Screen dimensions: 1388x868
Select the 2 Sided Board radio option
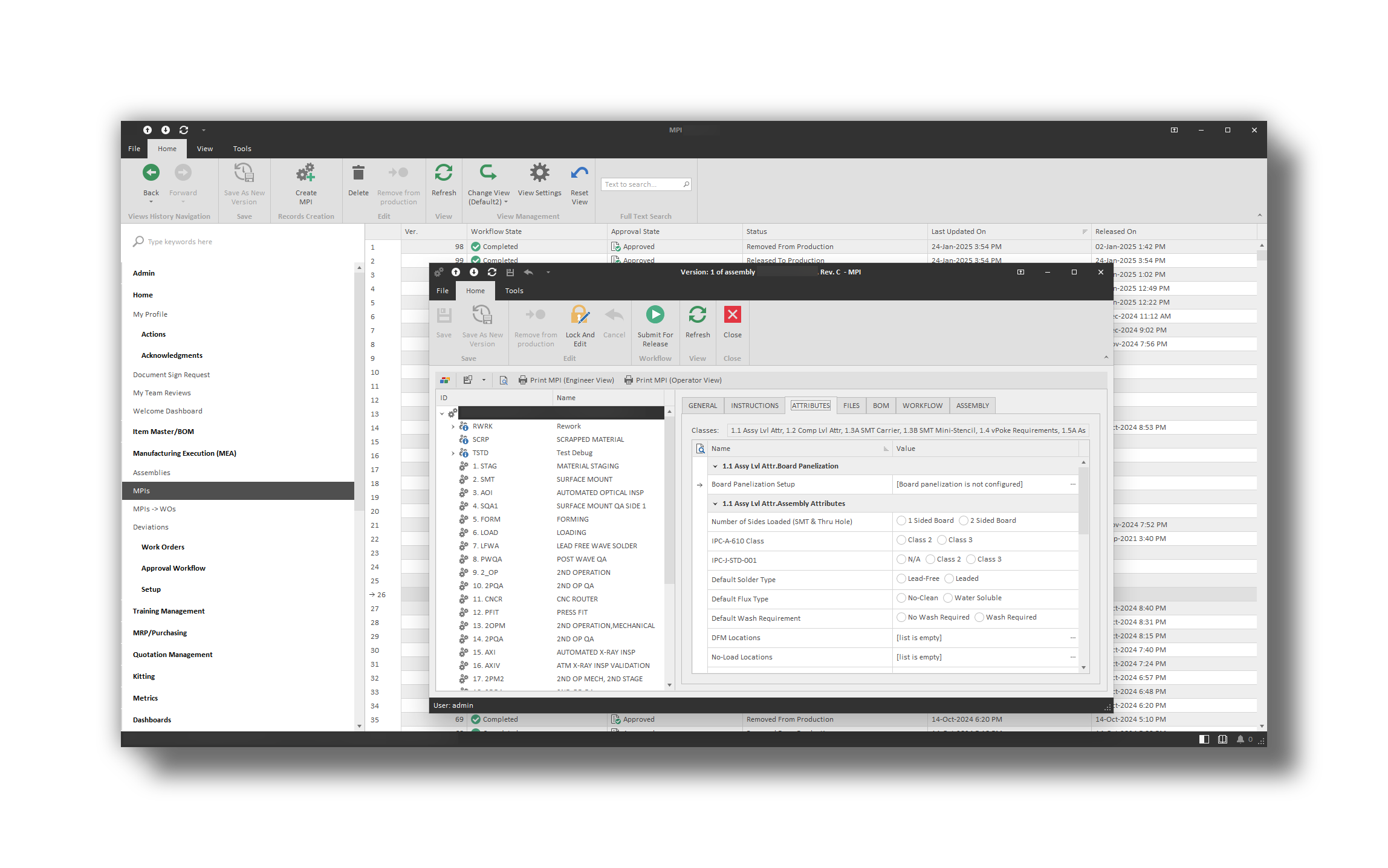[964, 521]
